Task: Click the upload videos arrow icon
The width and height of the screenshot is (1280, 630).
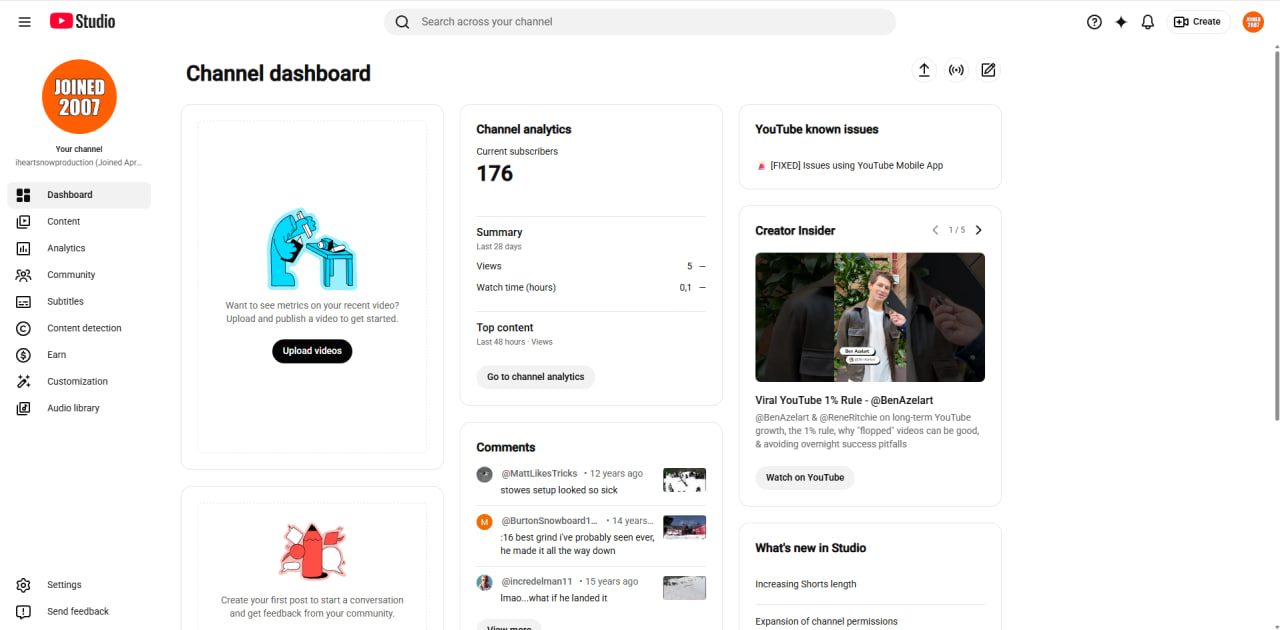Action: pos(924,70)
